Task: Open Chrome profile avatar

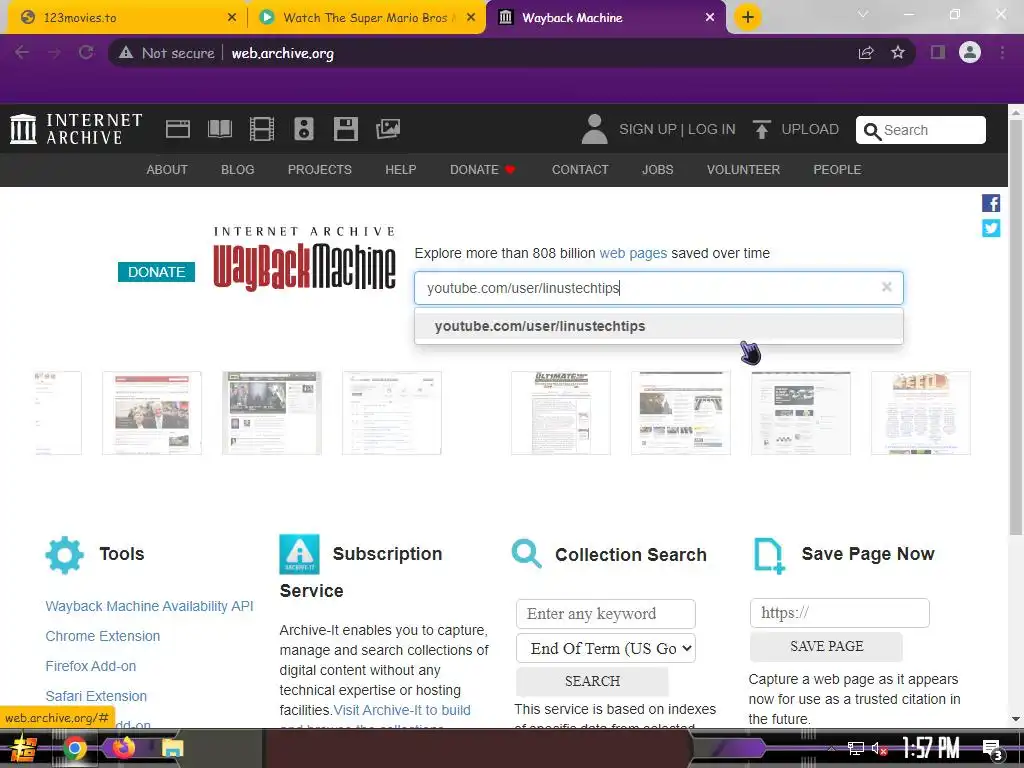Action: pos(970,52)
